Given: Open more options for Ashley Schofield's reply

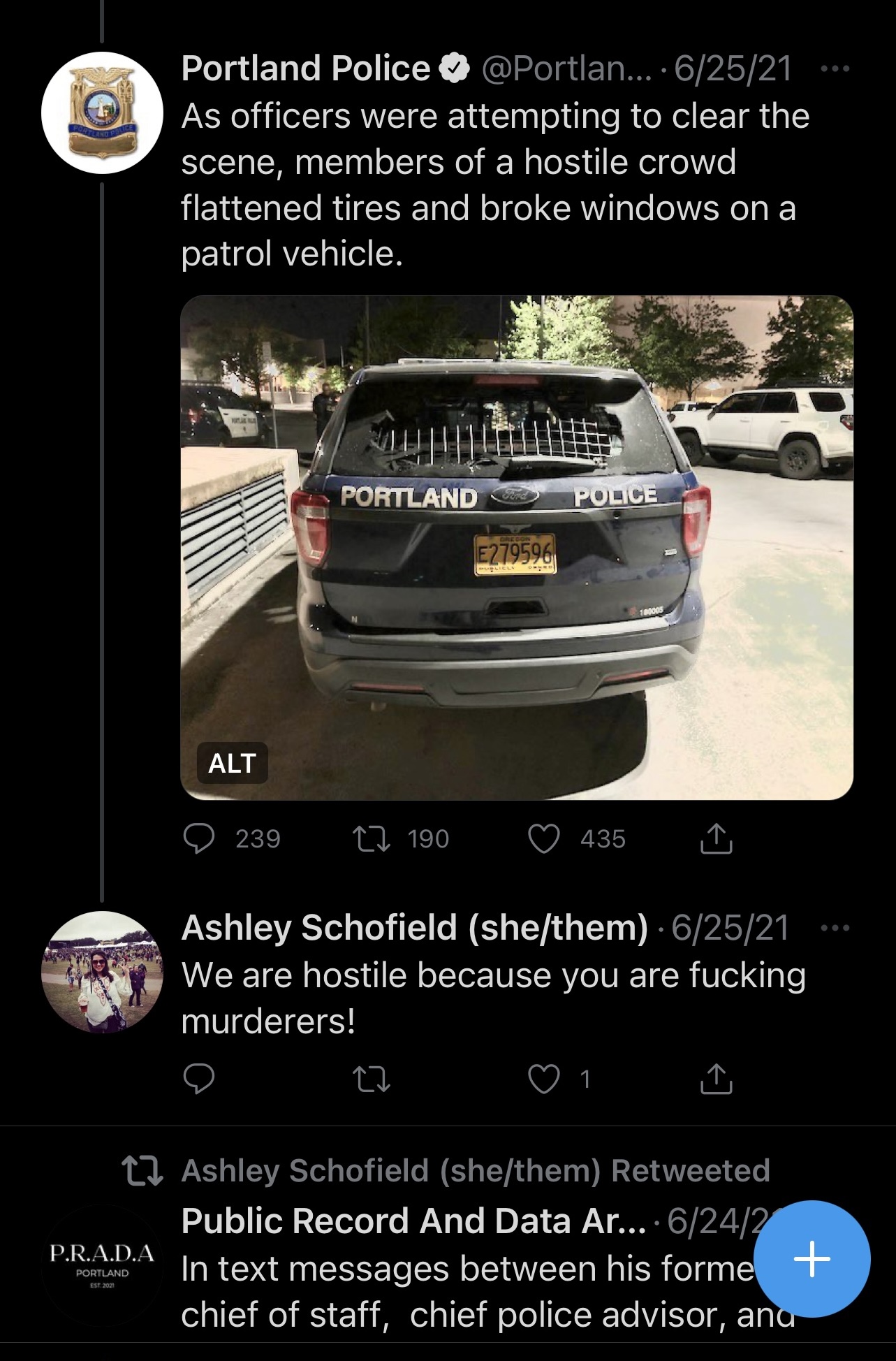Looking at the screenshot, I should pyautogui.click(x=835, y=928).
